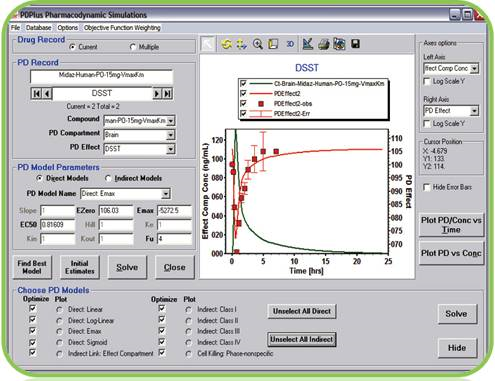Screen dimensions: 495x381
Task: Select the Multiple drug record option
Action: point(133,47)
